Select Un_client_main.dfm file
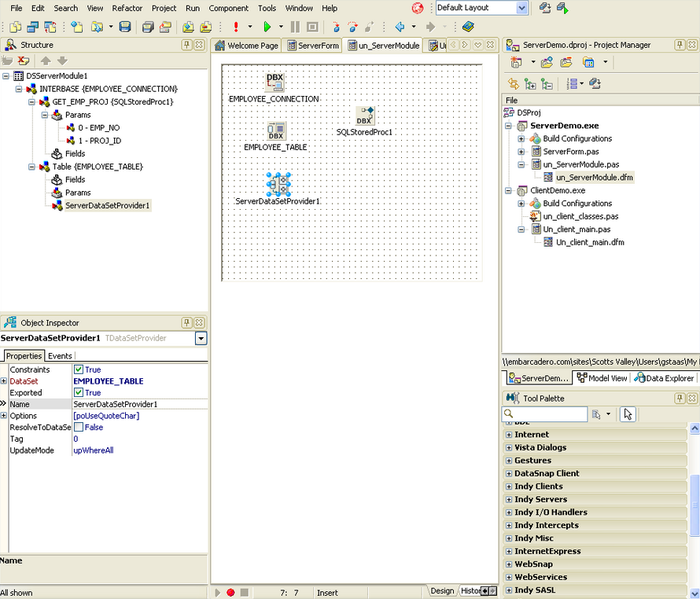Image resolution: width=700 pixels, height=599 pixels. click(590, 242)
